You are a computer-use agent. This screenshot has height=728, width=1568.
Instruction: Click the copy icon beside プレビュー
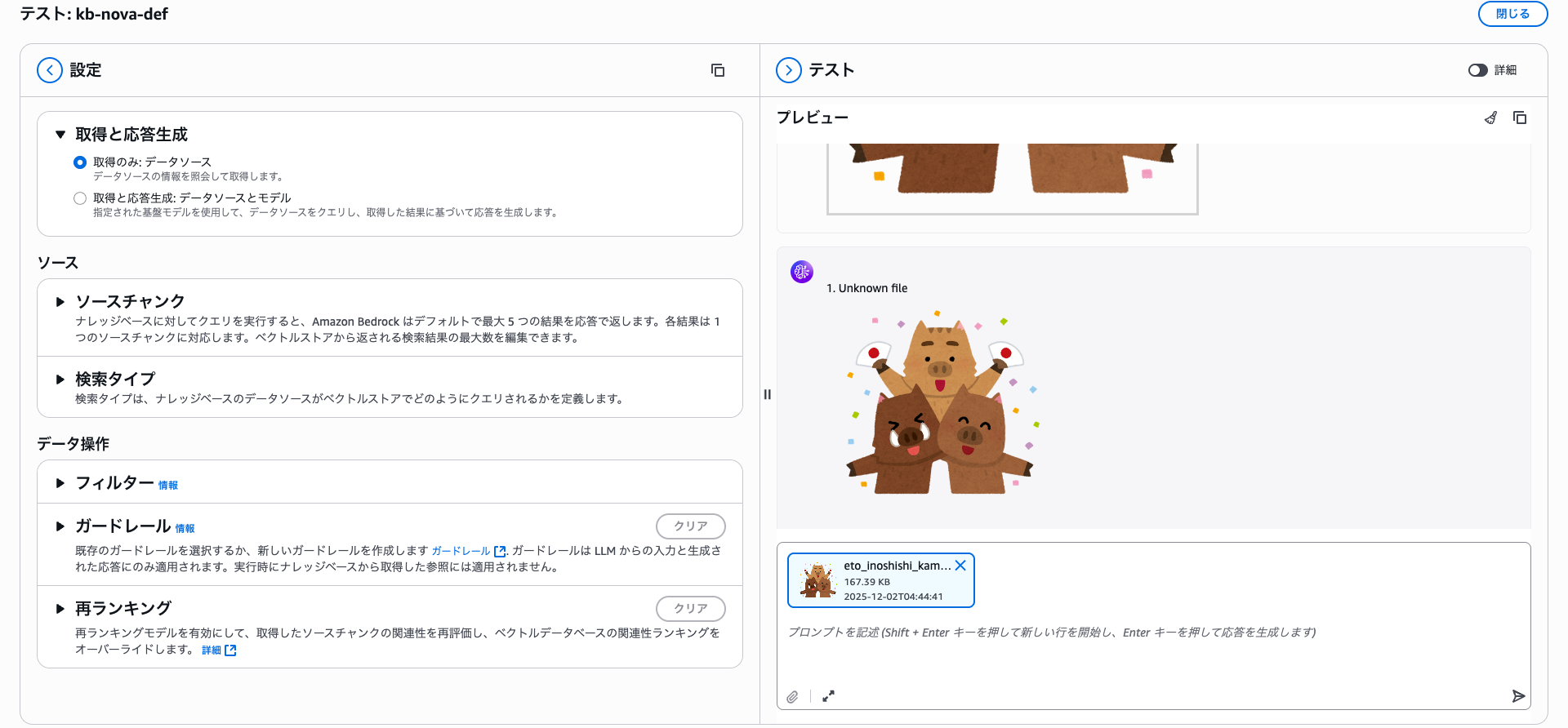[x=1520, y=118]
